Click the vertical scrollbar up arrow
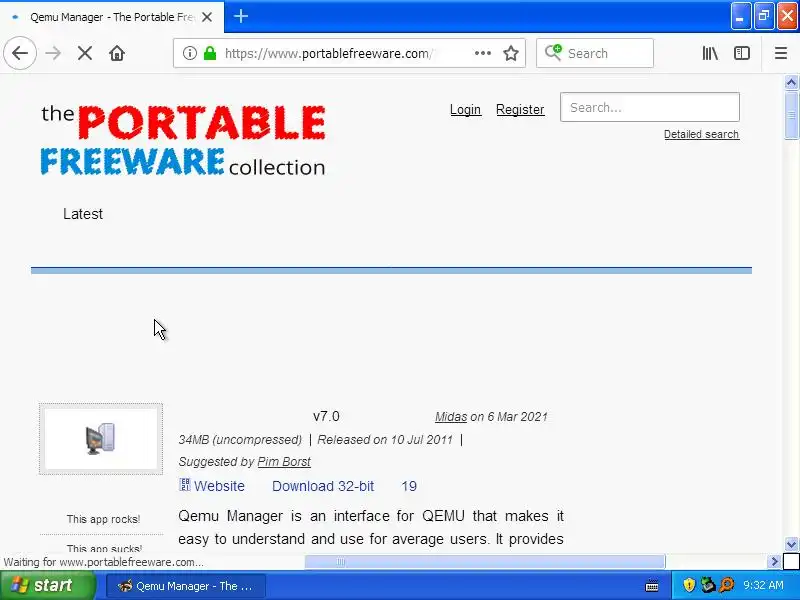This screenshot has height=600, width=800. click(x=791, y=82)
